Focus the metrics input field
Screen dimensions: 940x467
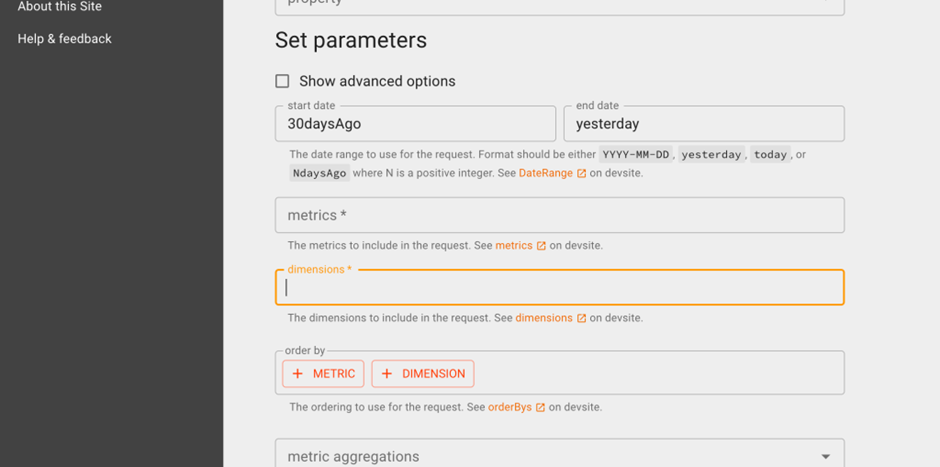[x=559, y=215]
